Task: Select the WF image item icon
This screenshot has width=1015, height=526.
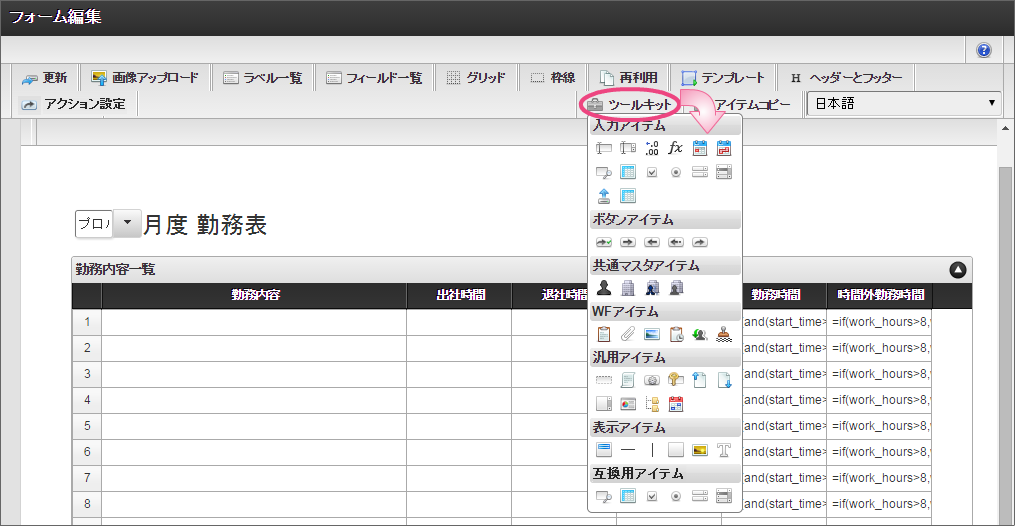Action: click(652, 334)
